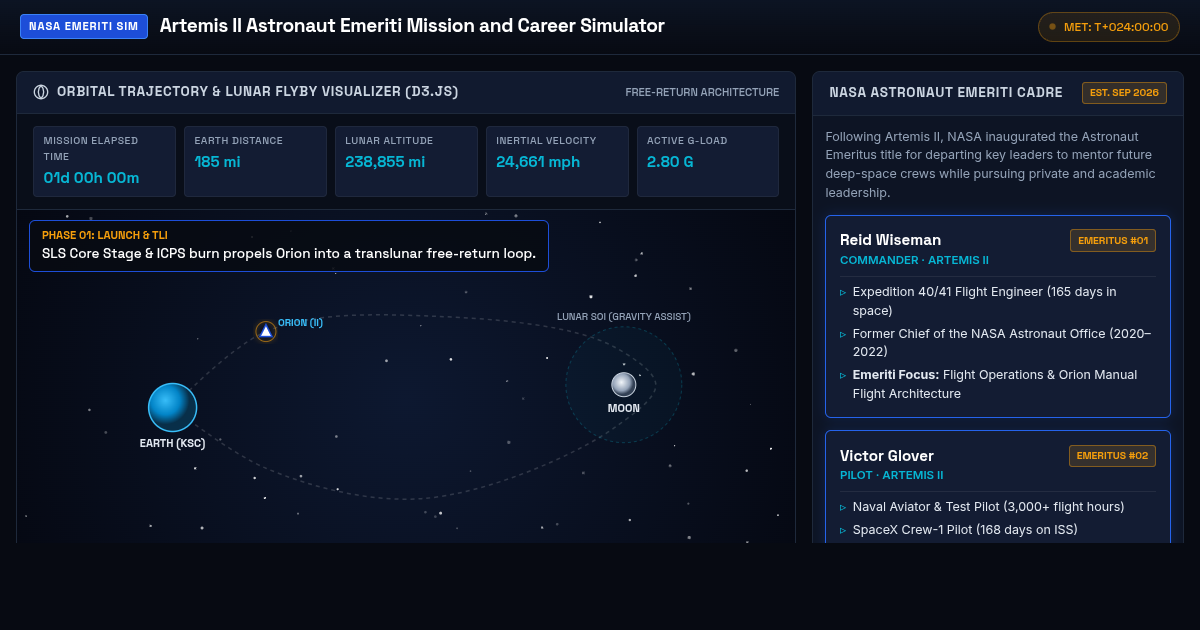
Task: Click the Commander · Artemis II subtitle
Action: click(914, 260)
